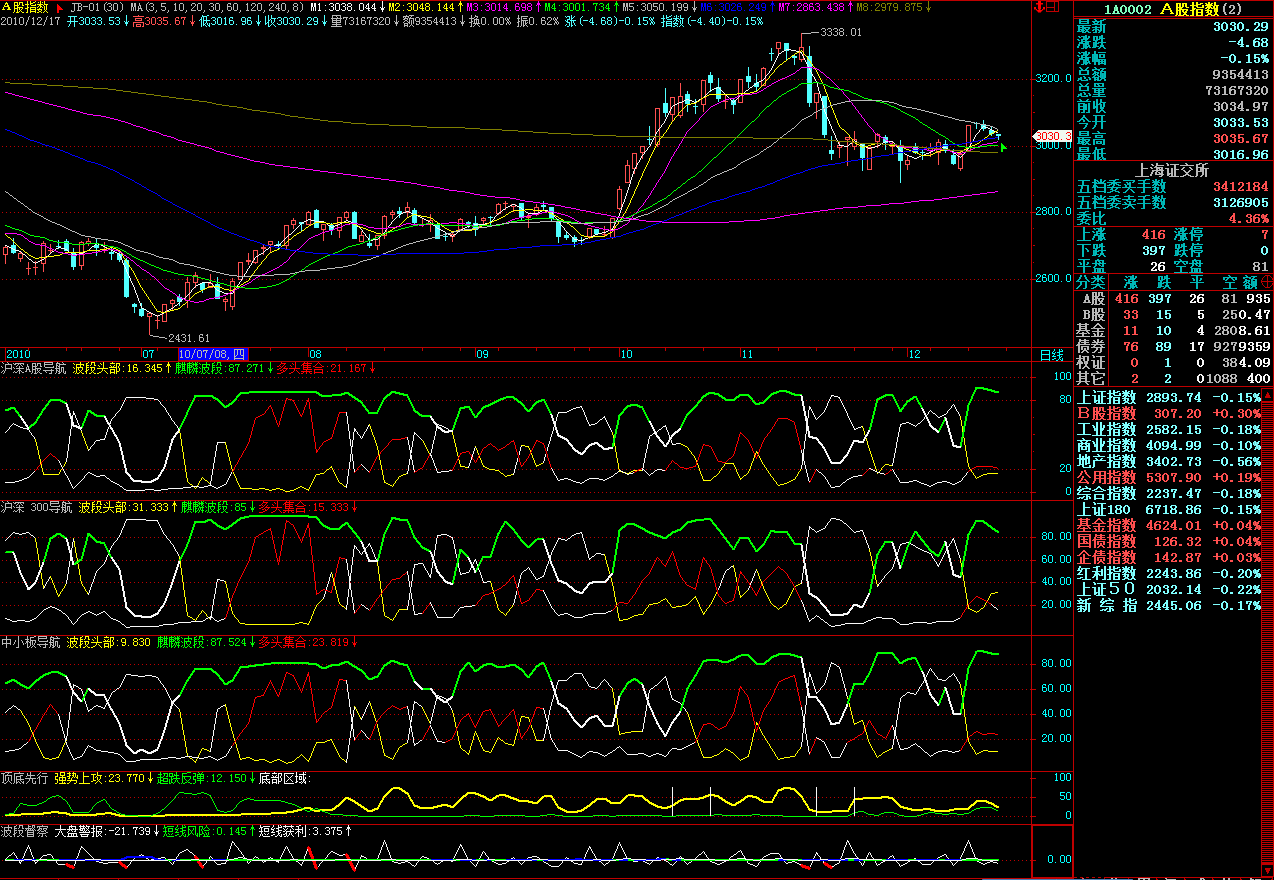Screen dimensions: 1274x880
Task: Select 上证180 row
Action: point(1168,510)
